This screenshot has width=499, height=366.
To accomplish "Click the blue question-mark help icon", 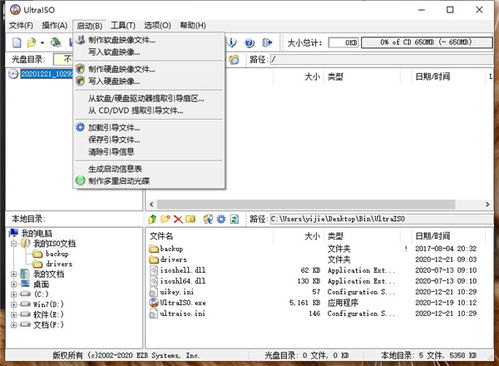I will click(x=249, y=43).
